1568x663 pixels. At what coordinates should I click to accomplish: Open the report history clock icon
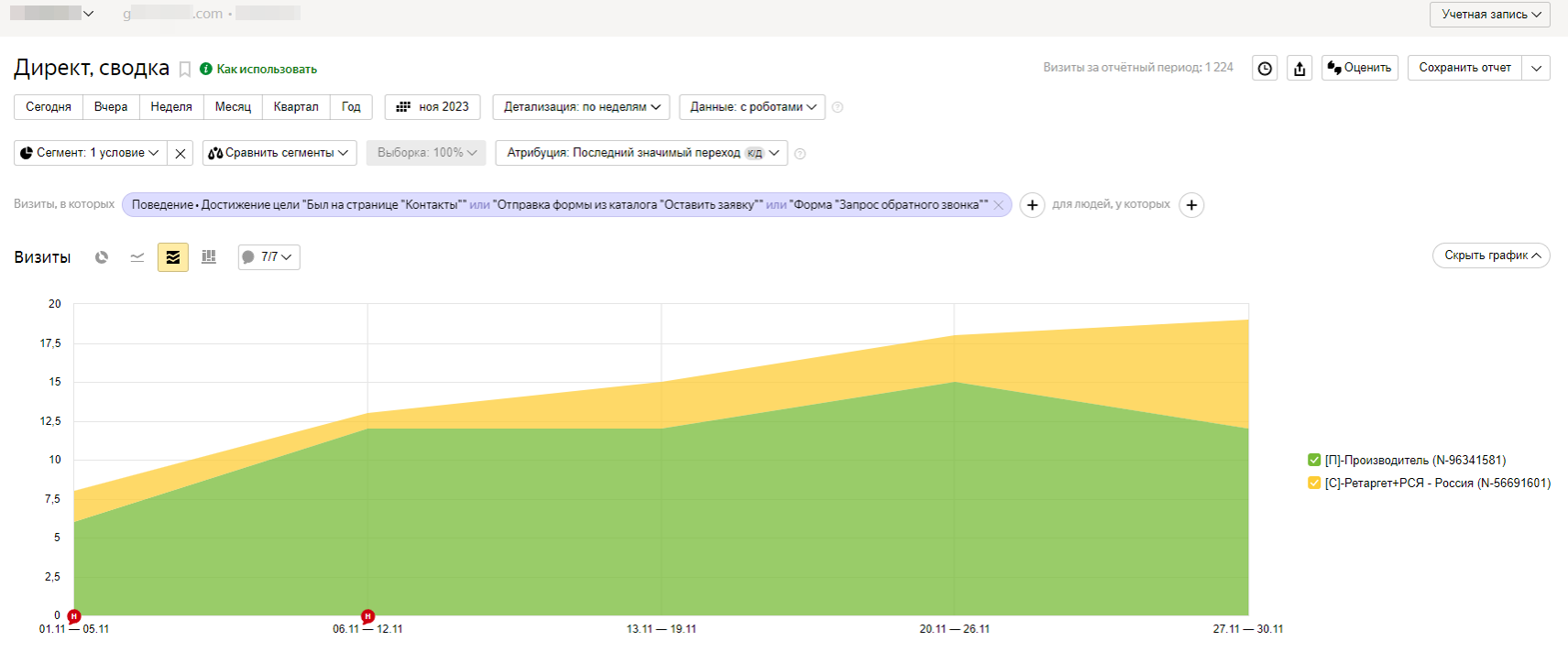tap(1265, 69)
